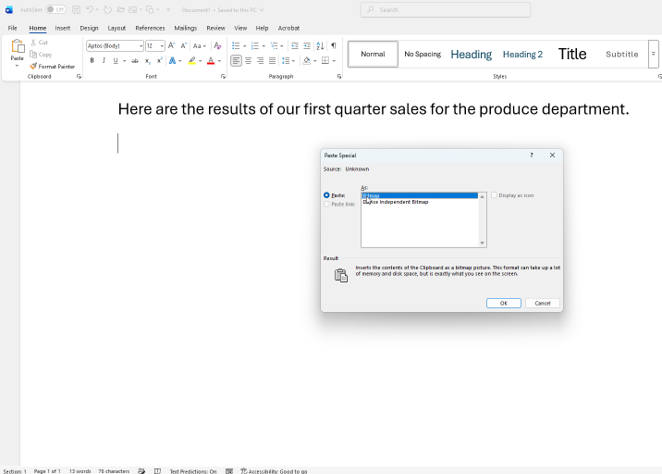Open the font size dropdown

point(162,46)
